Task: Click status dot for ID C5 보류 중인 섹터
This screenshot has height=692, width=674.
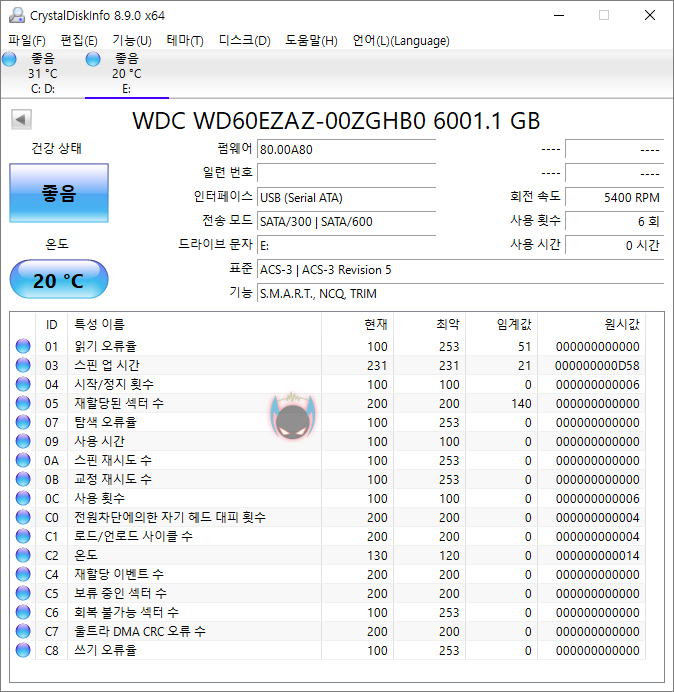Action: tap(23, 593)
